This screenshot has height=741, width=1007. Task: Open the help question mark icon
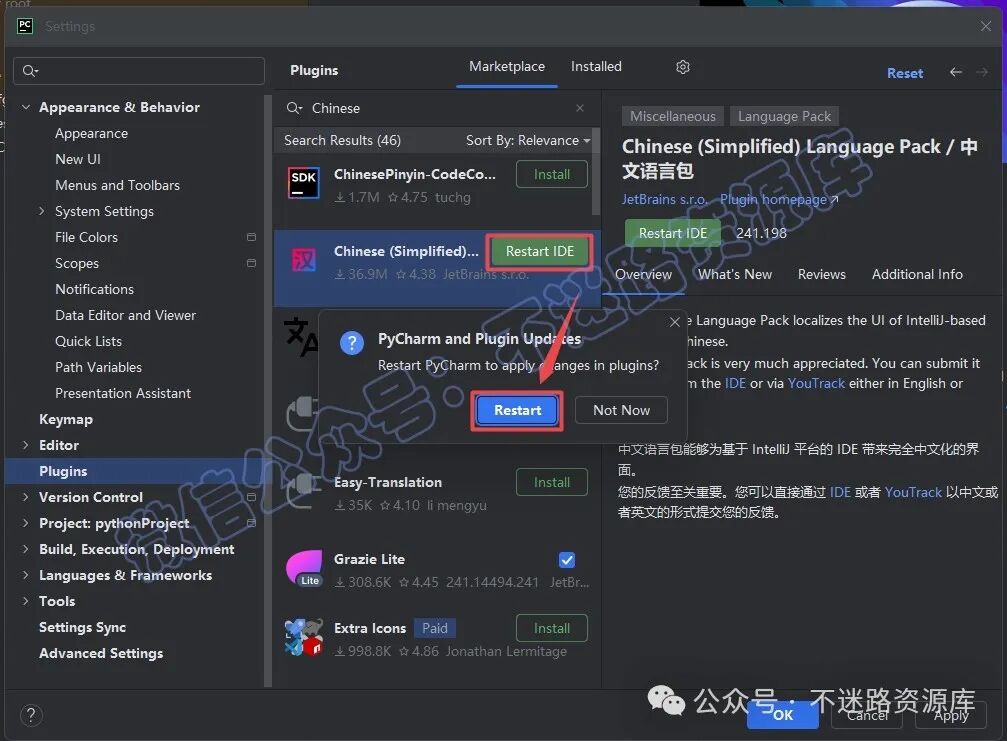point(31,715)
